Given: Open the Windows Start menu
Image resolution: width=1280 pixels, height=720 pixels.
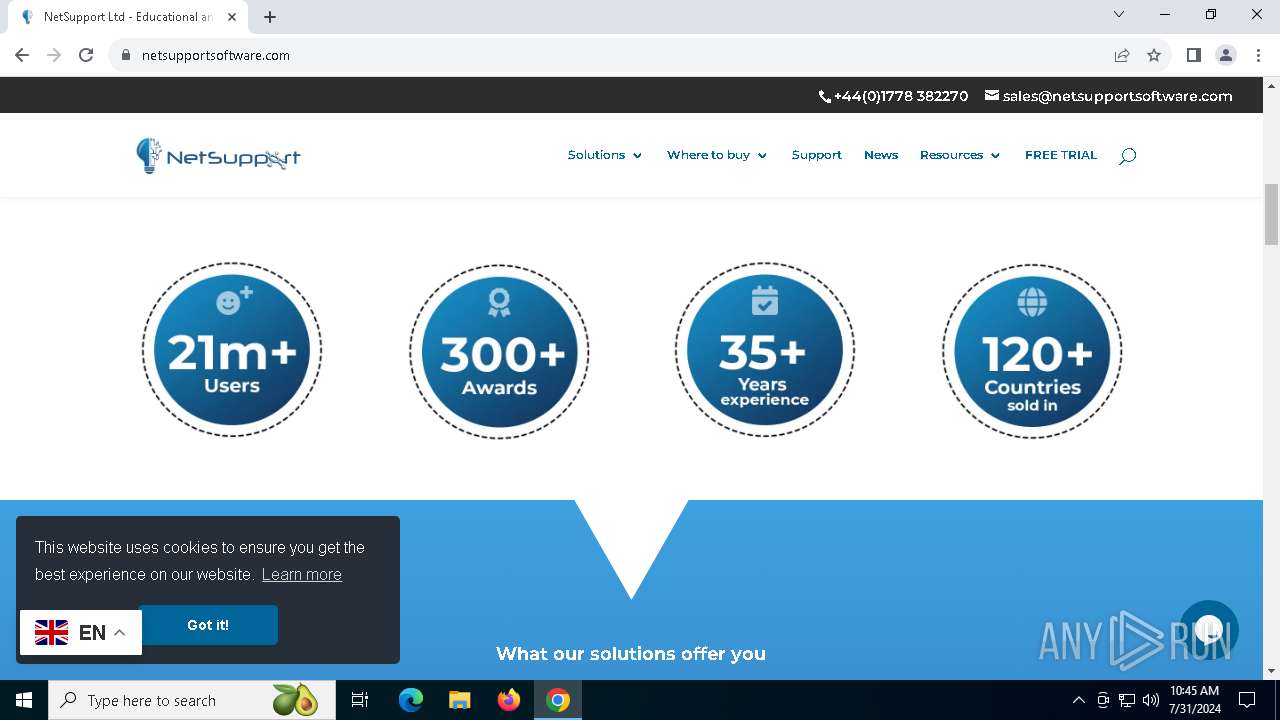Looking at the screenshot, I should click(24, 700).
